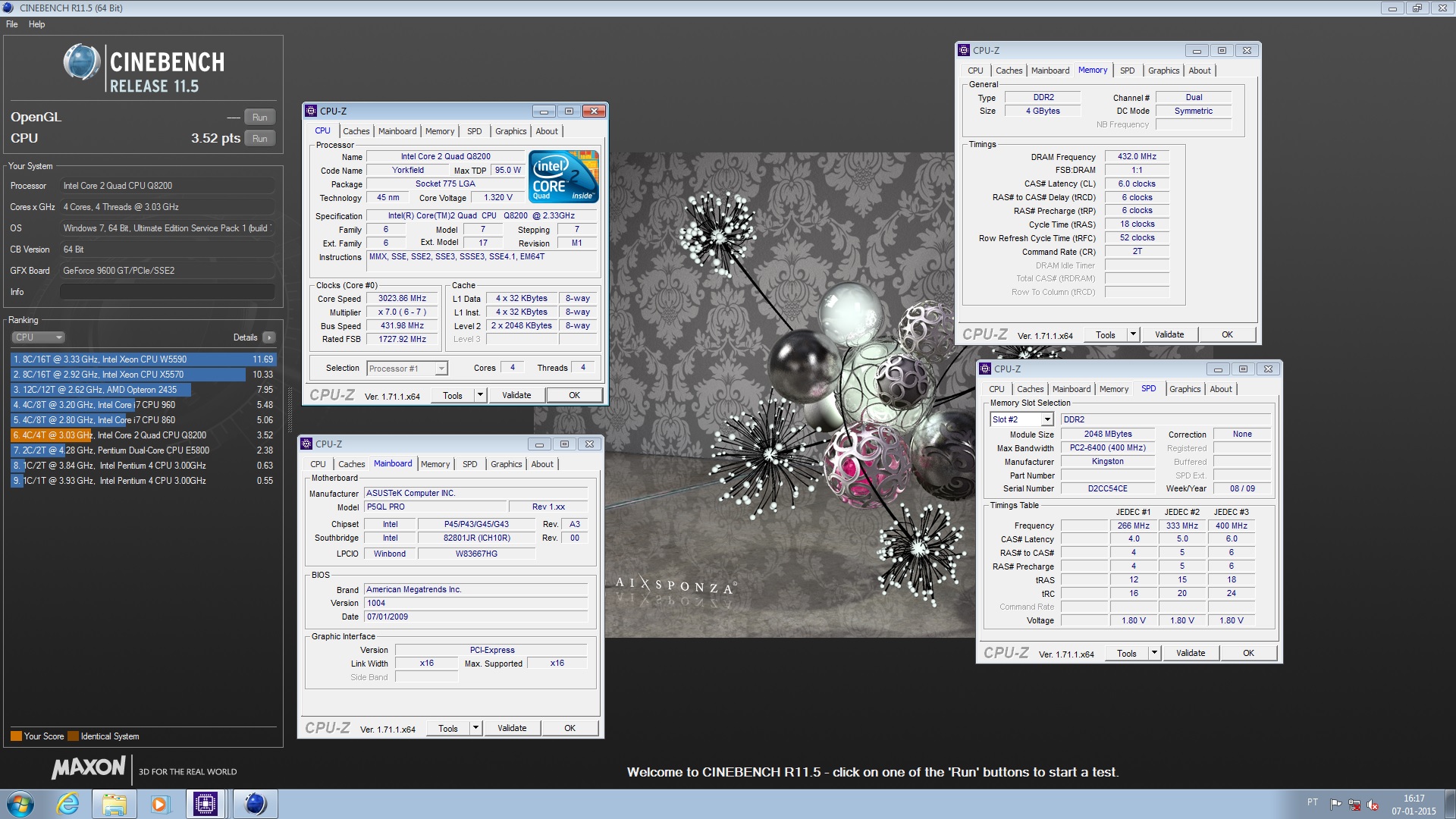Click Validate in CPU-Z memory window
The image size is (1456, 819).
(1169, 334)
